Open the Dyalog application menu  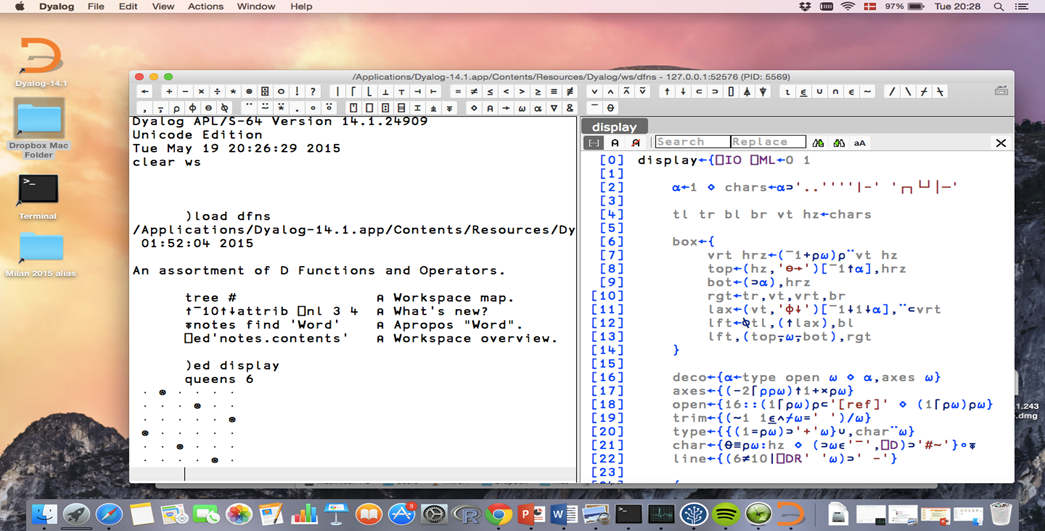[57, 7]
